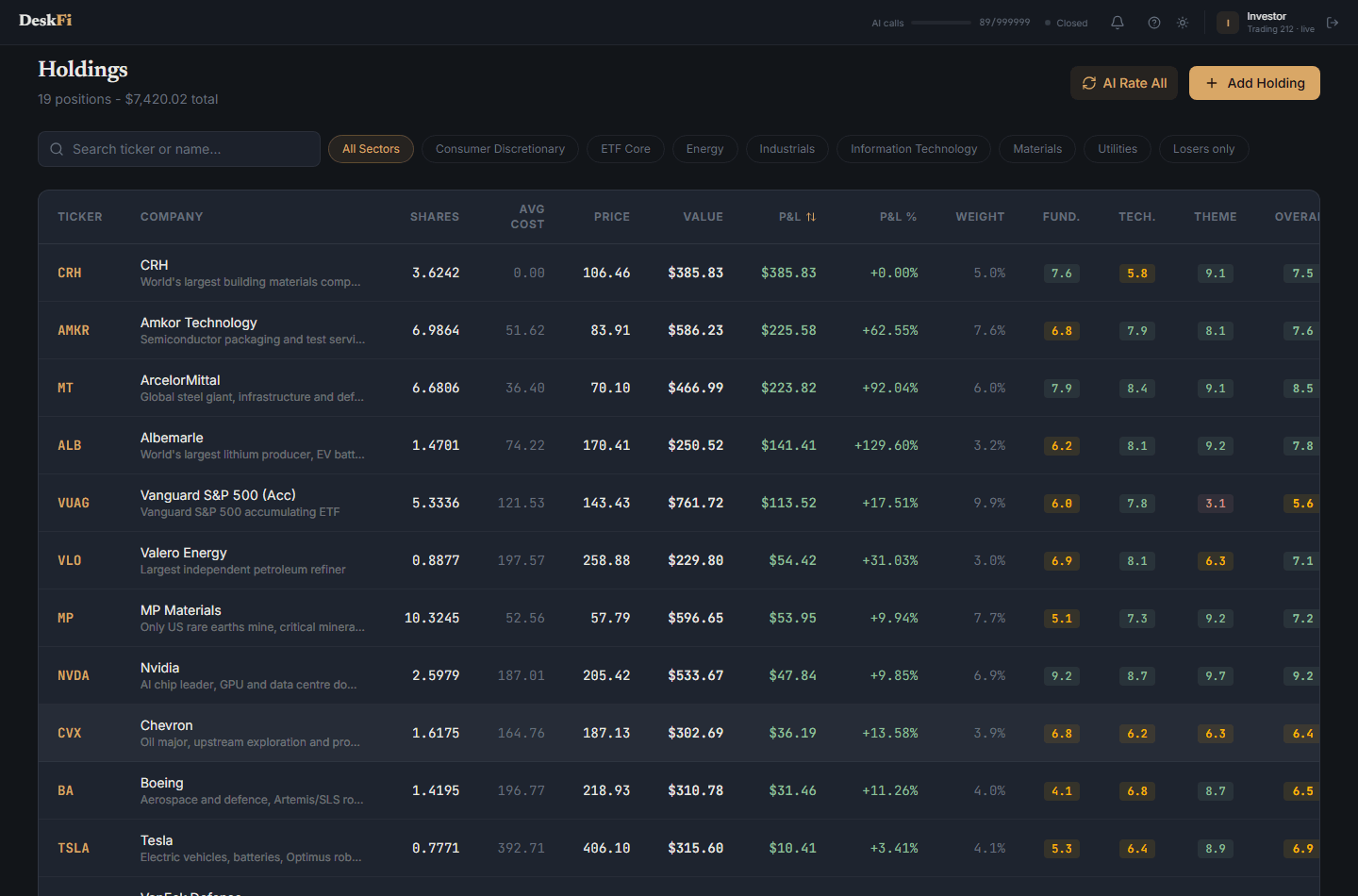
Task: Click VUAG theme score 3.1 badge
Action: click(1216, 504)
